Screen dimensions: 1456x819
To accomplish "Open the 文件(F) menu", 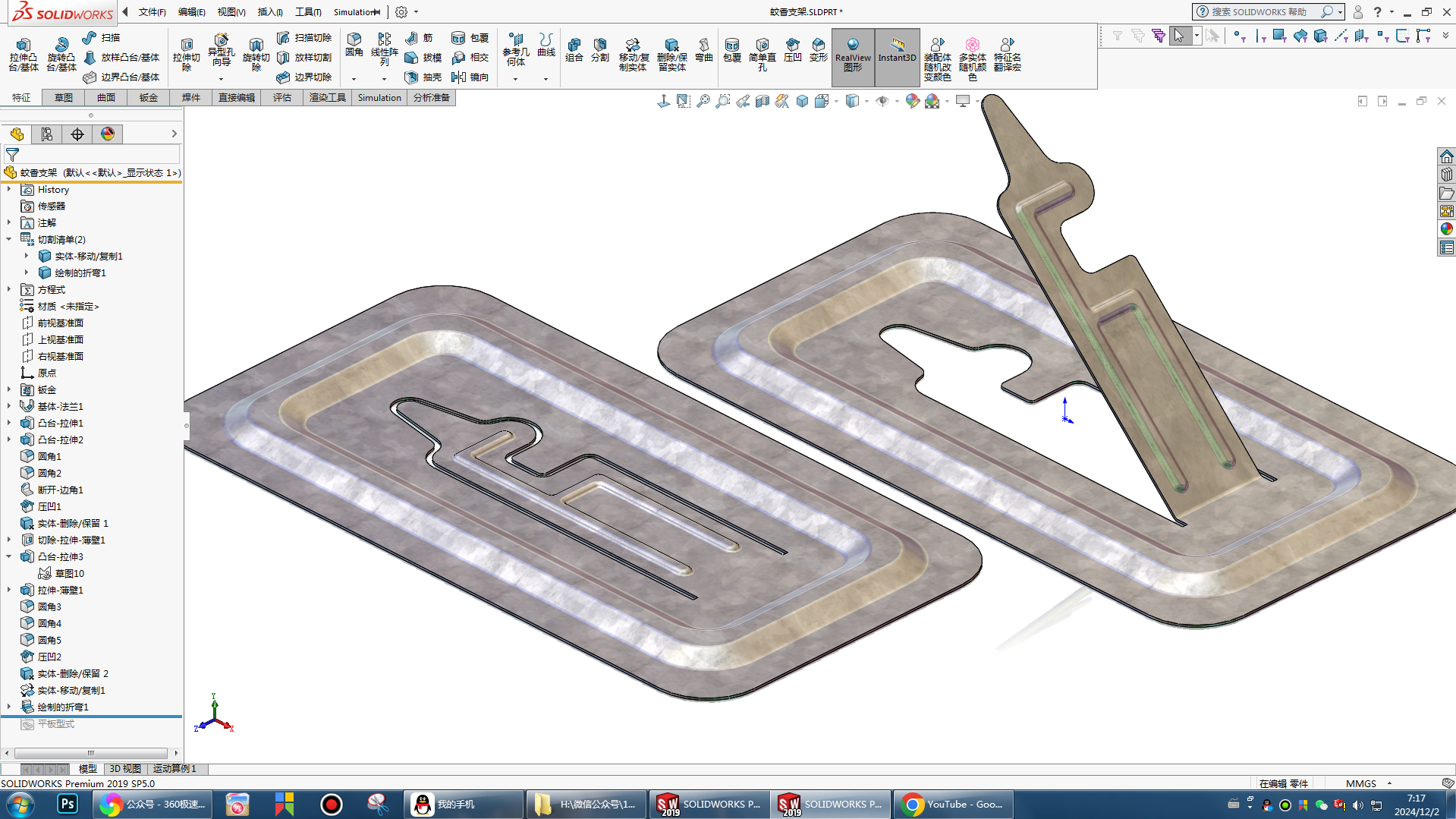I will point(152,12).
